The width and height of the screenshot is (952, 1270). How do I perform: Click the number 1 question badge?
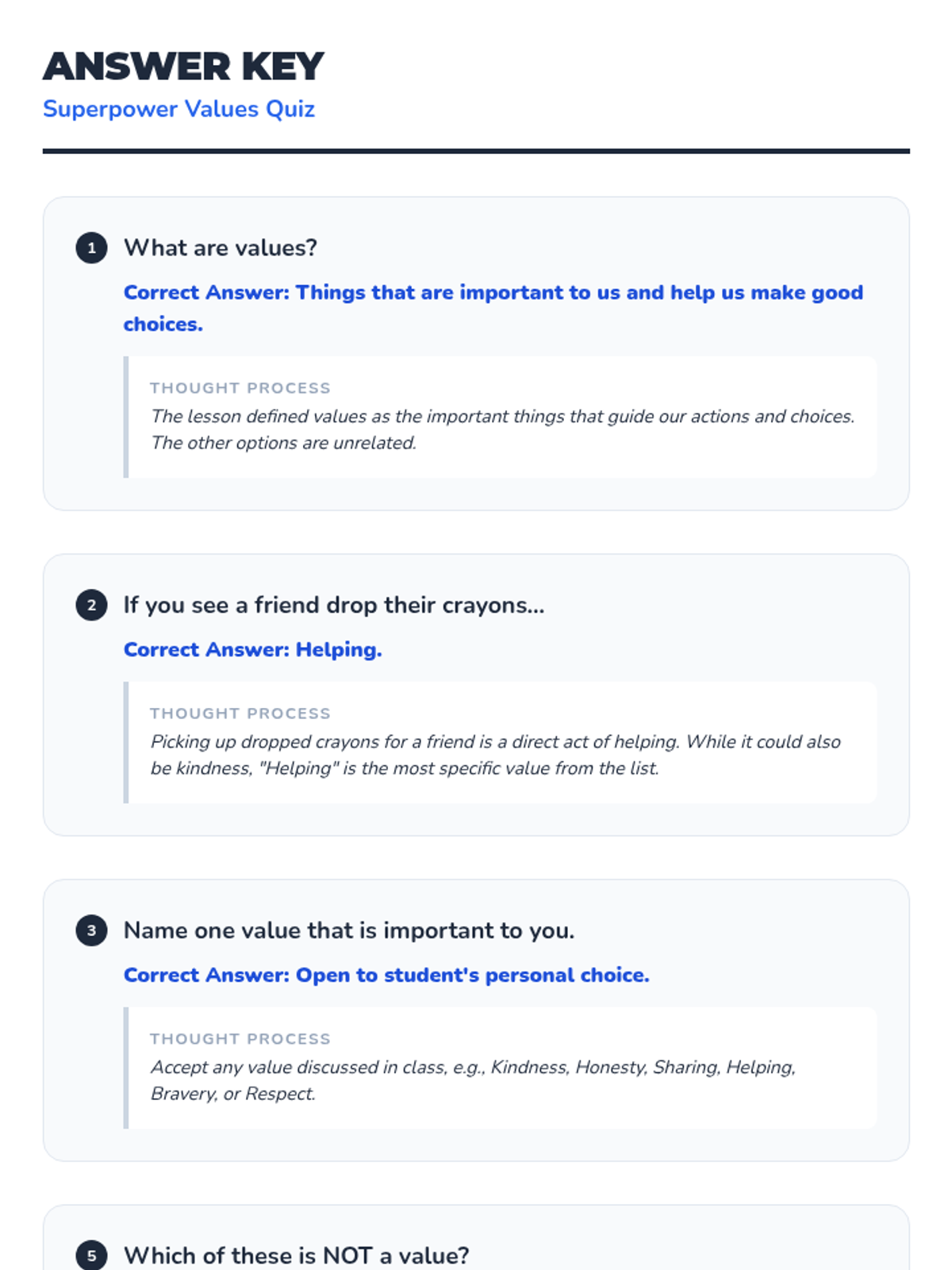tap(91, 248)
